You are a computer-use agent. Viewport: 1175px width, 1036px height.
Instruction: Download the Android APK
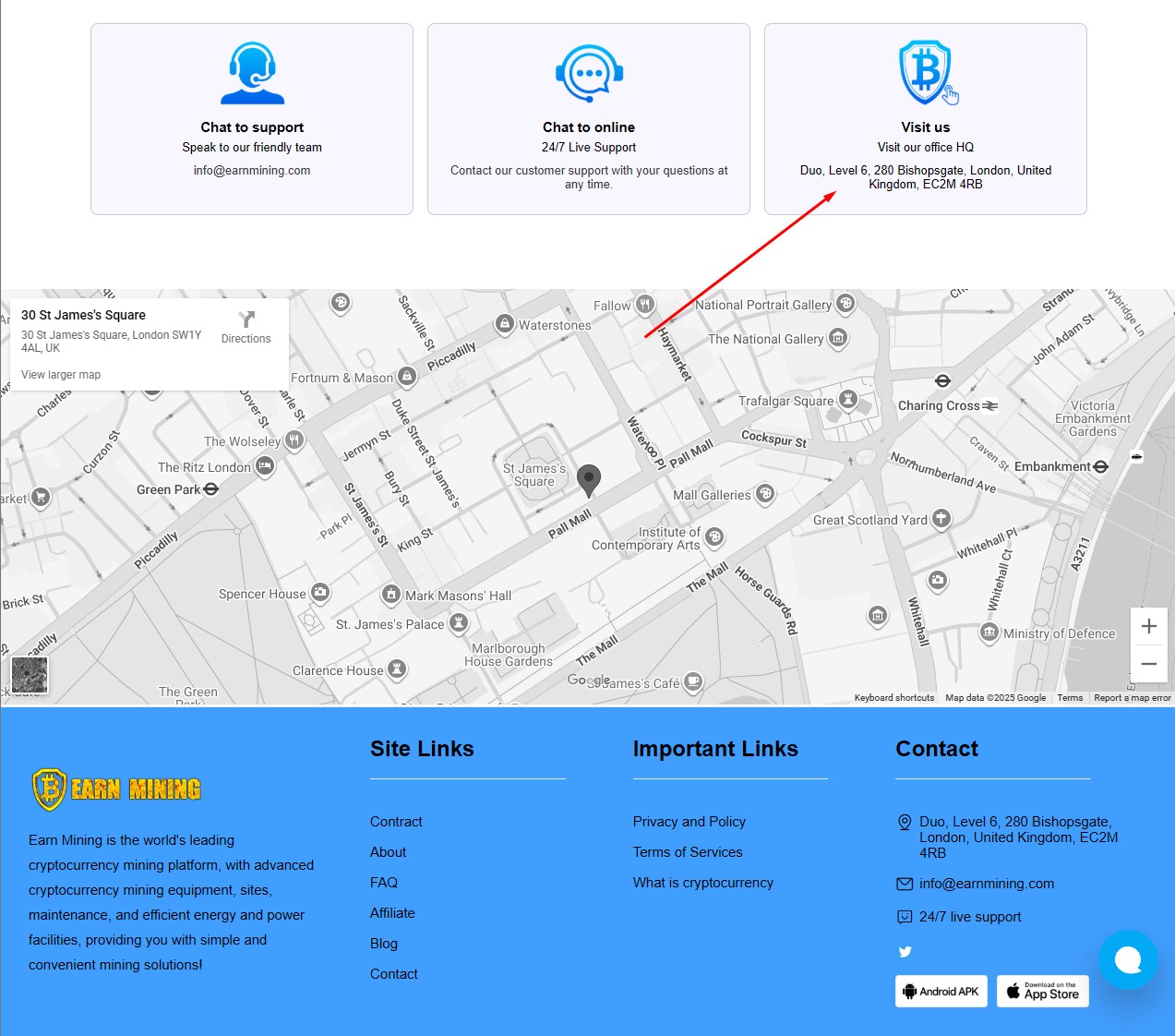pos(941,992)
